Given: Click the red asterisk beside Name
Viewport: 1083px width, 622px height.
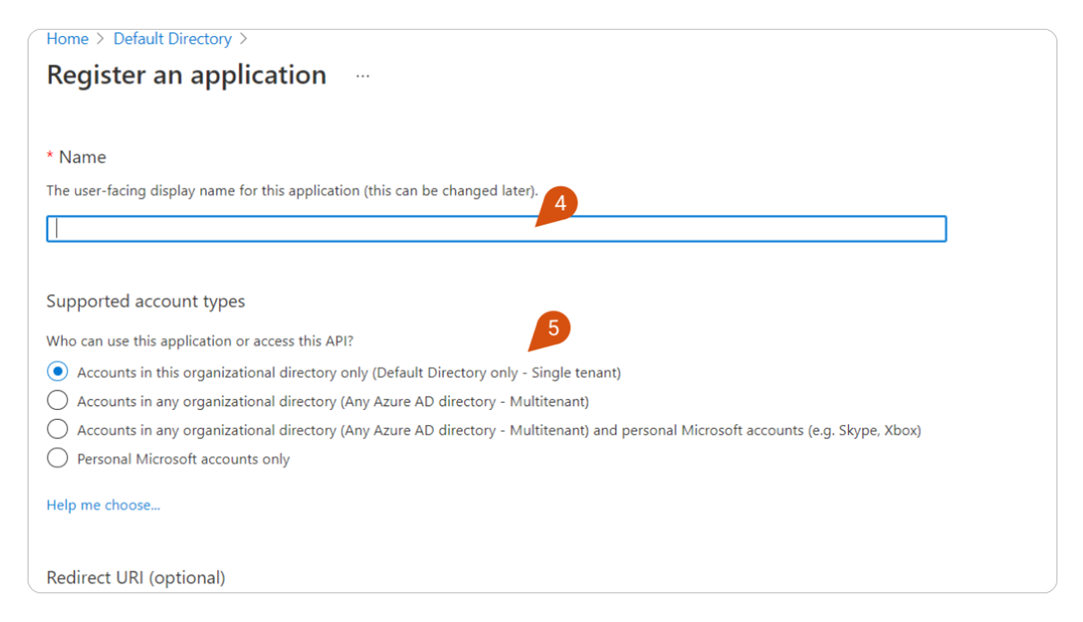Looking at the screenshot, I should click(49, 156).
